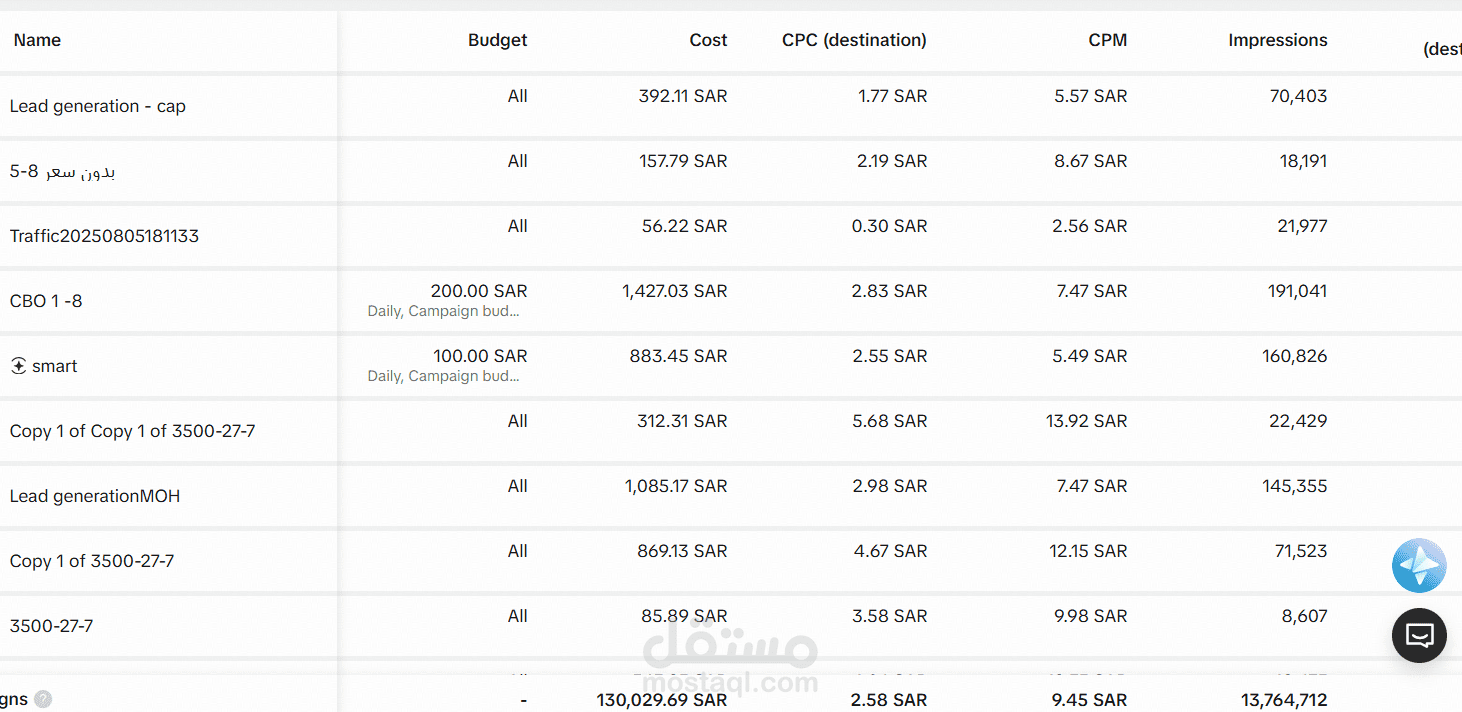Click the help question mark in totals row

click(x=43, y=700)
